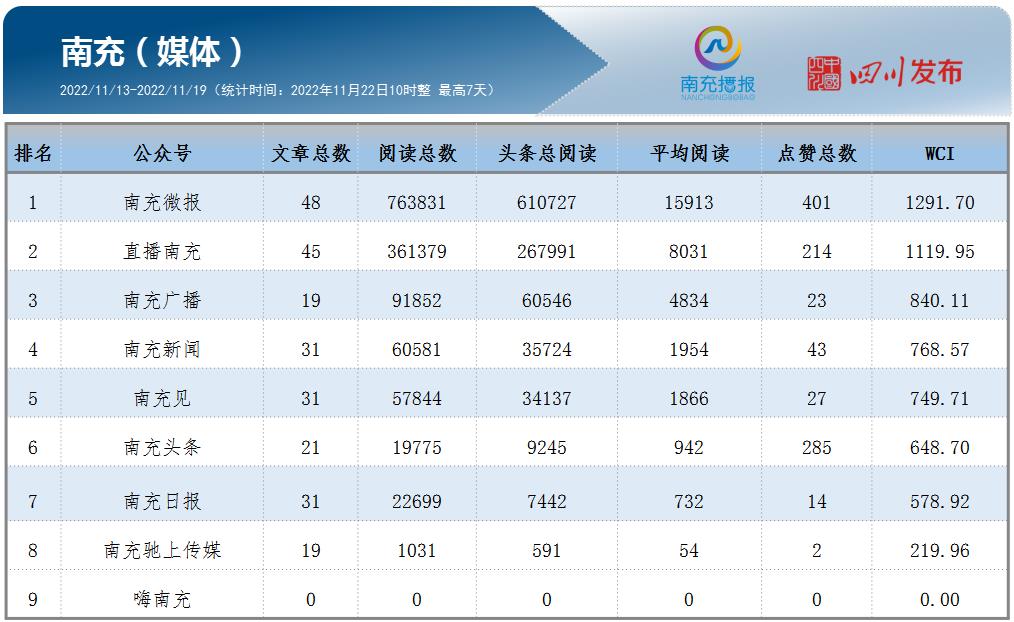1014x622 pixels.
Task: Select the 排名 column header
Action: 33,153
